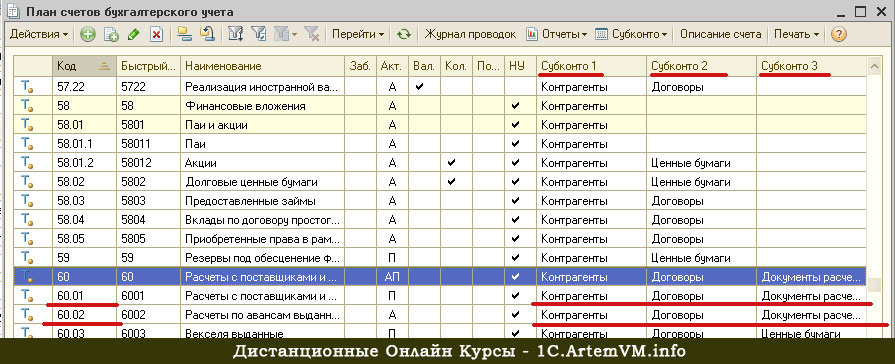Add account by copying icon
Viewport: 895px width, 364px height.
(111, 34)
